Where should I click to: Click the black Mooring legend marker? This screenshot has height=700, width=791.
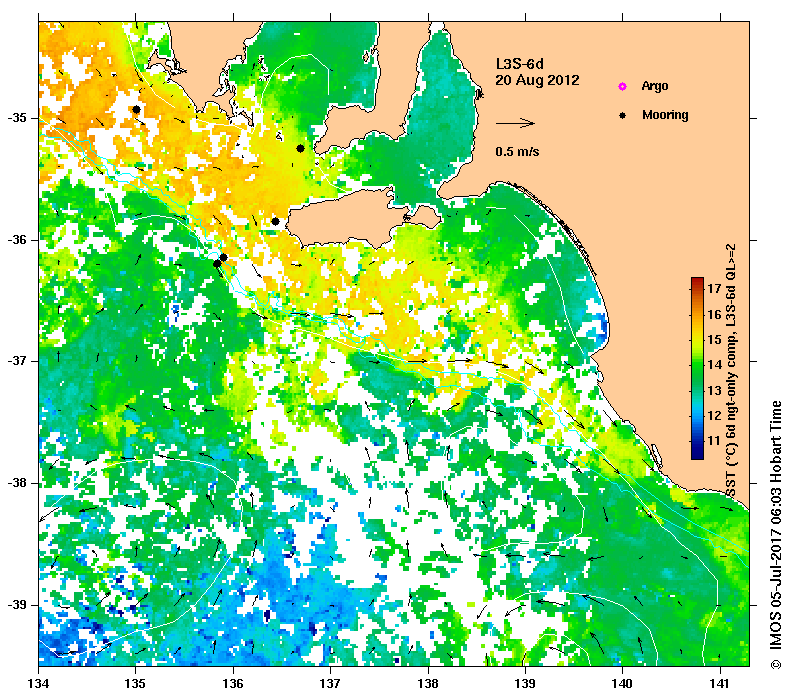tap(623, 115)
